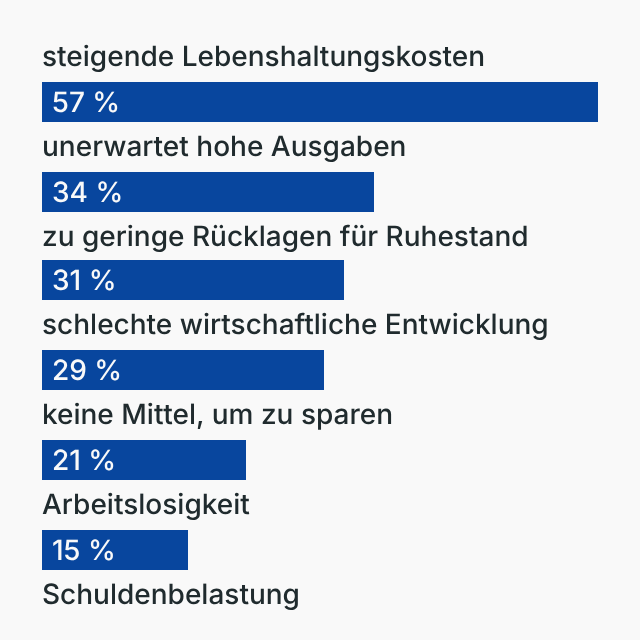Click the '31 %' value text
This screenshot has height=640, width=640.
pyautogui.click(x=83, y=281)
